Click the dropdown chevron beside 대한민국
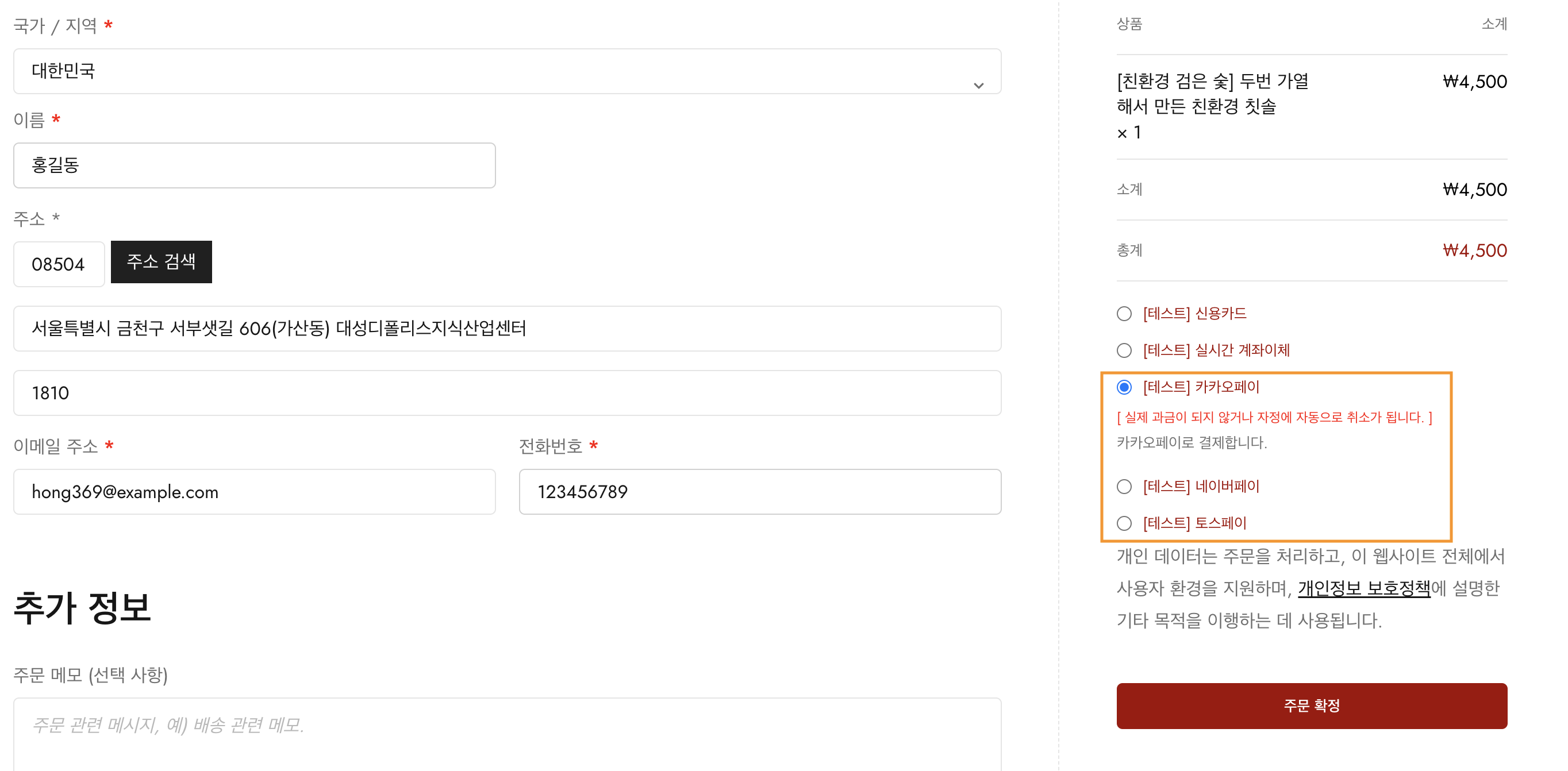 [978, 85]
